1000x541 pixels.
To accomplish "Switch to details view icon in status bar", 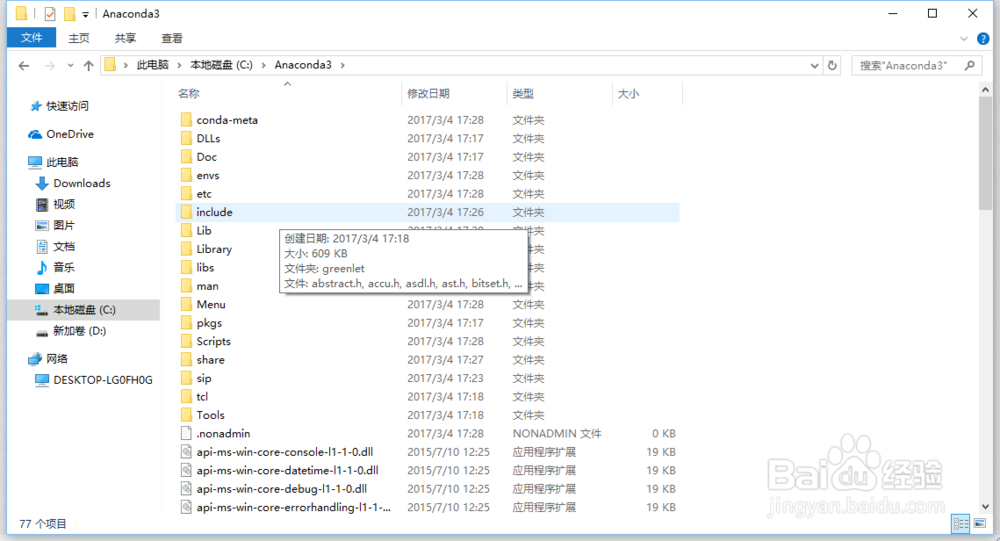I will (960, 524).
